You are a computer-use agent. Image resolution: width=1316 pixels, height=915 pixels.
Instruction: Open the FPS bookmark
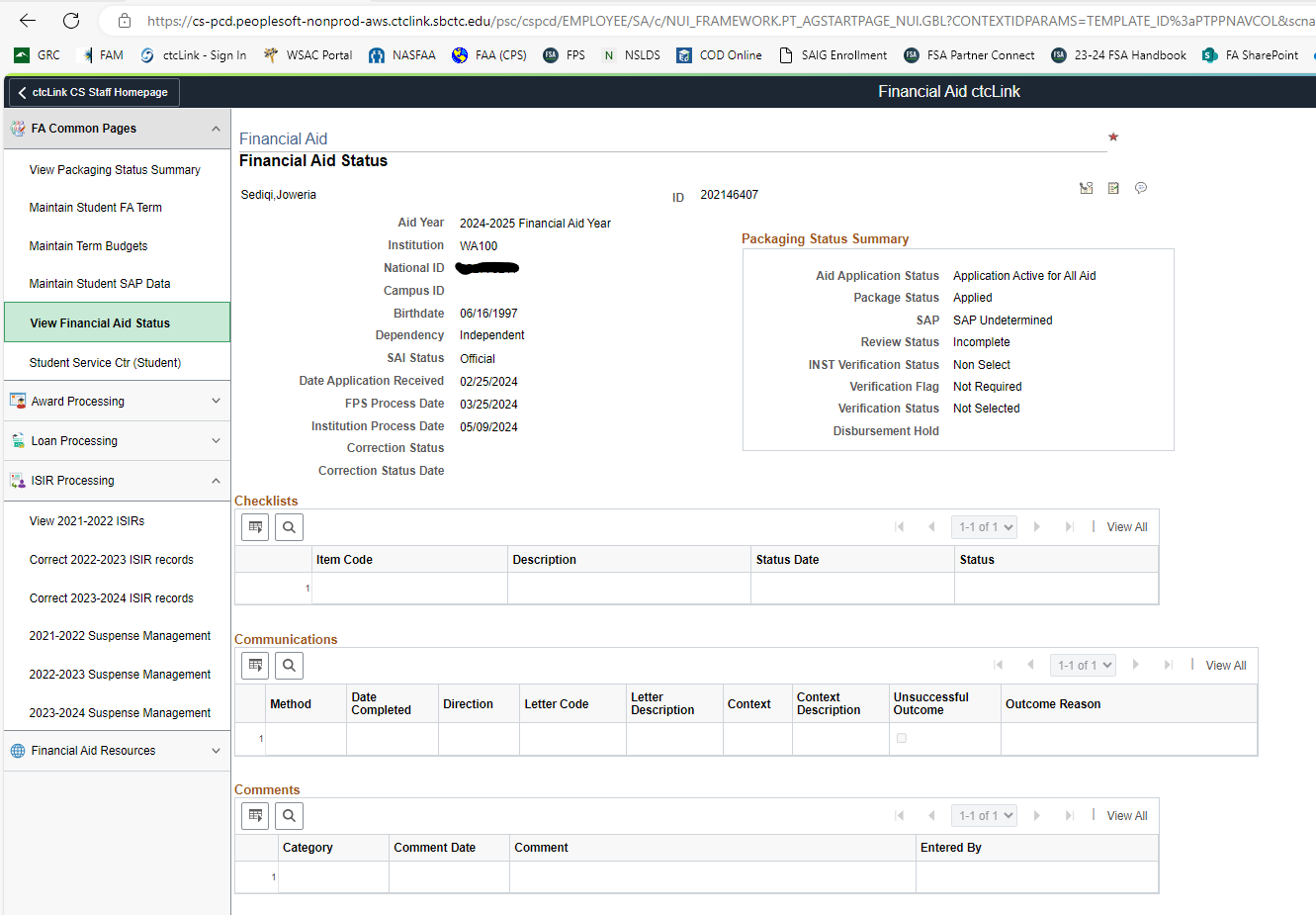(x=565, y=55)
